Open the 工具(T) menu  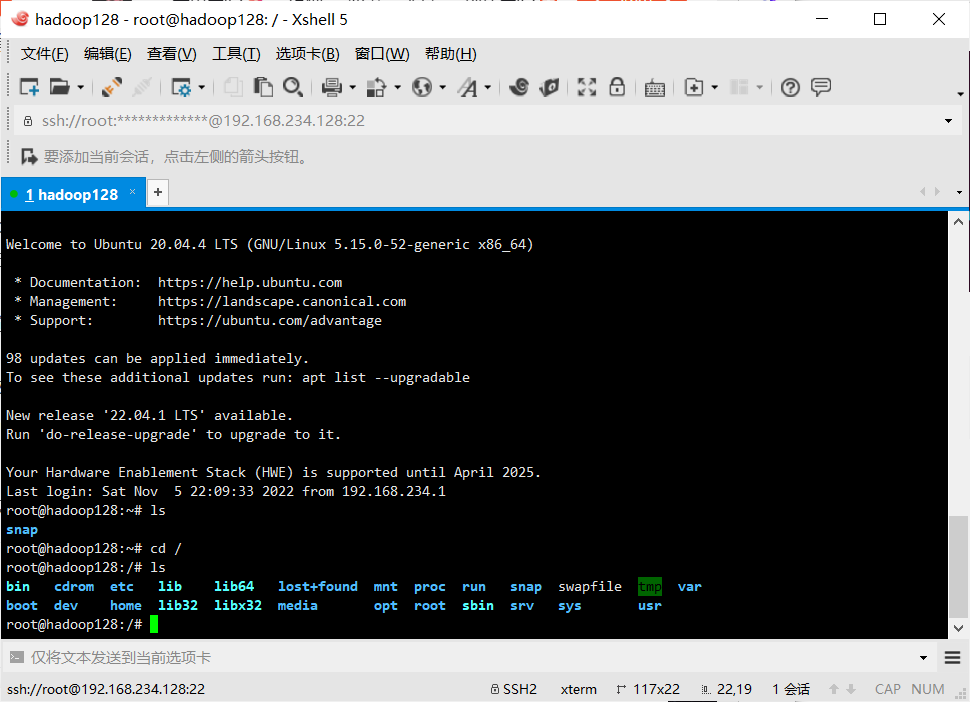236,54
